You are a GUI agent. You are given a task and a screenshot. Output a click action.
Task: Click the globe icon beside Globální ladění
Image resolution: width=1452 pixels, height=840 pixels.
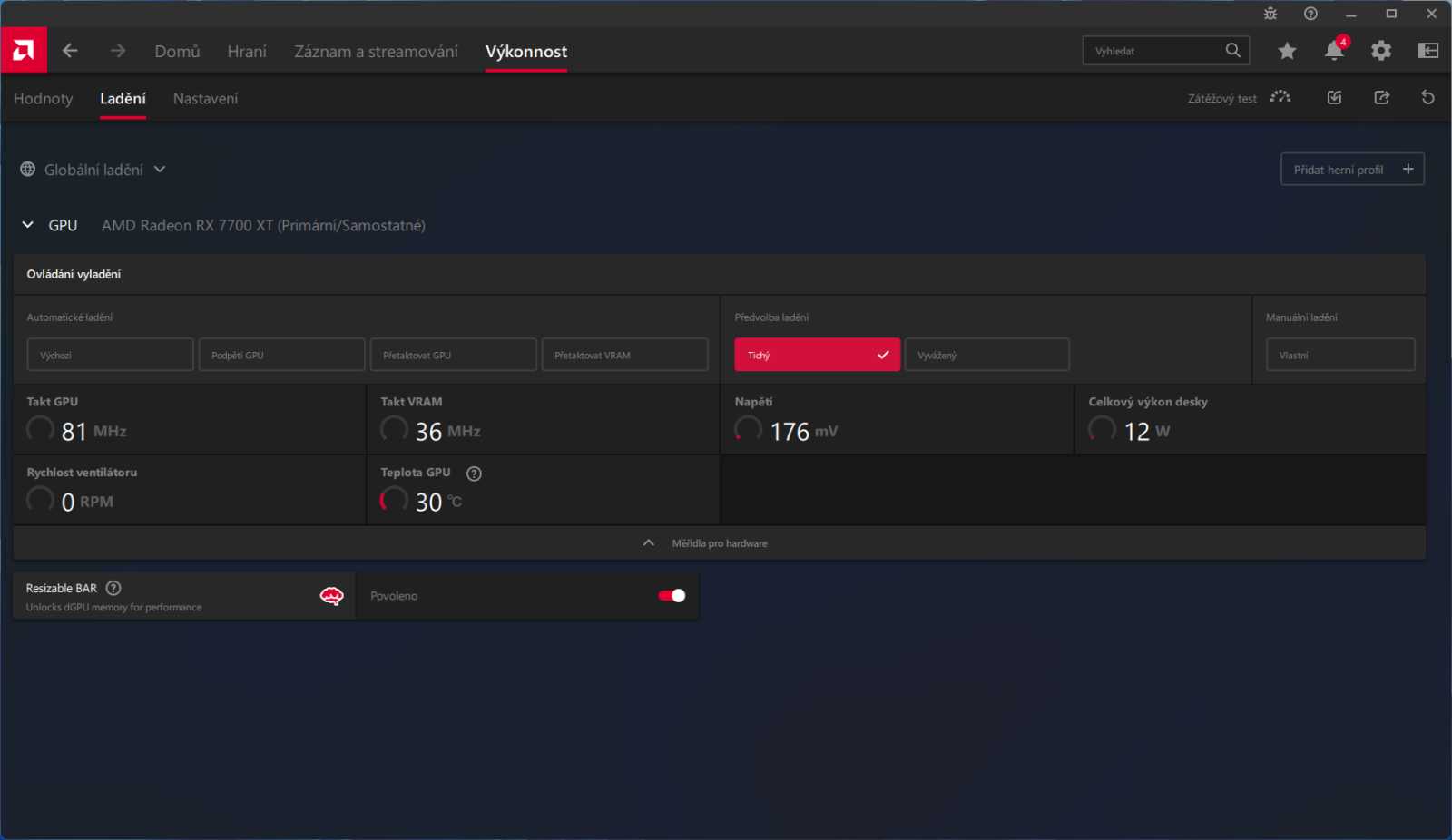tap(28, 170)
